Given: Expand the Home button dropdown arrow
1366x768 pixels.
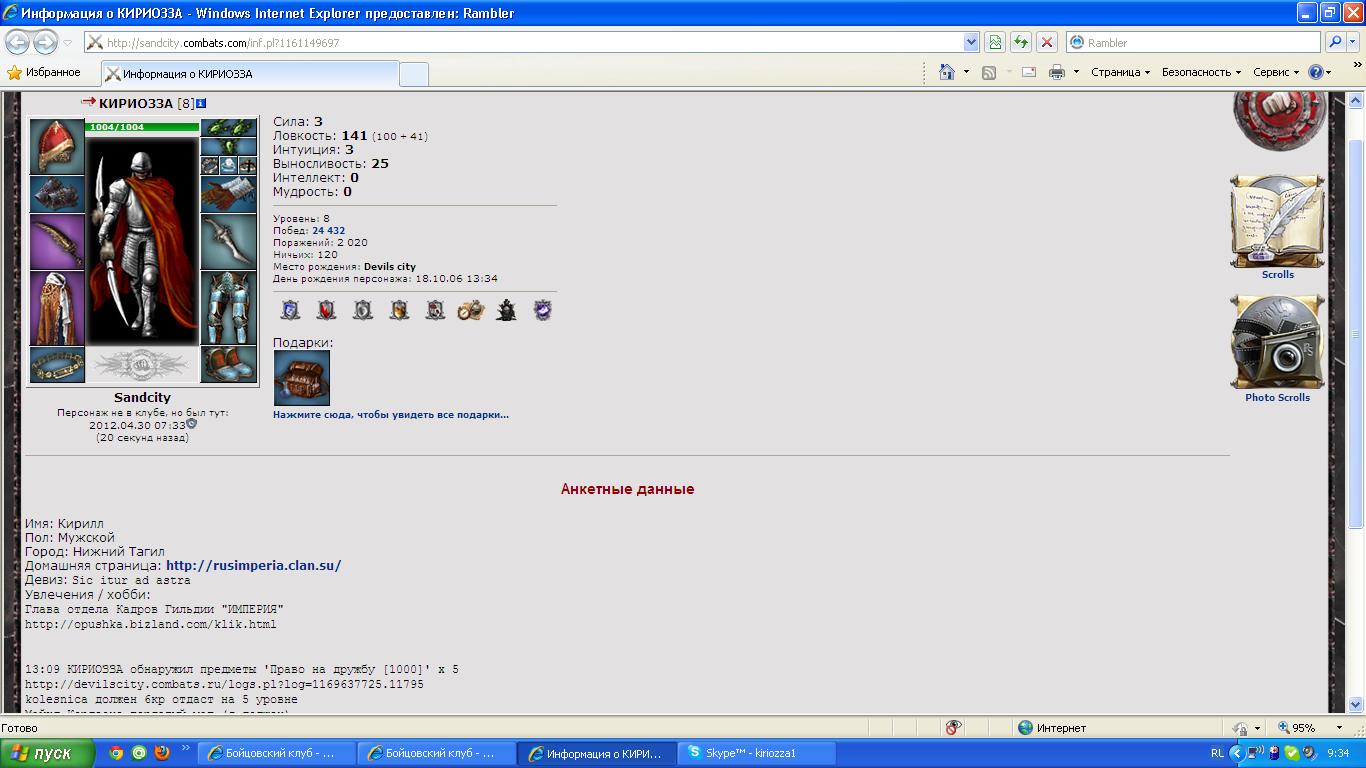Looking at the screenshot, I should (966, 72).
